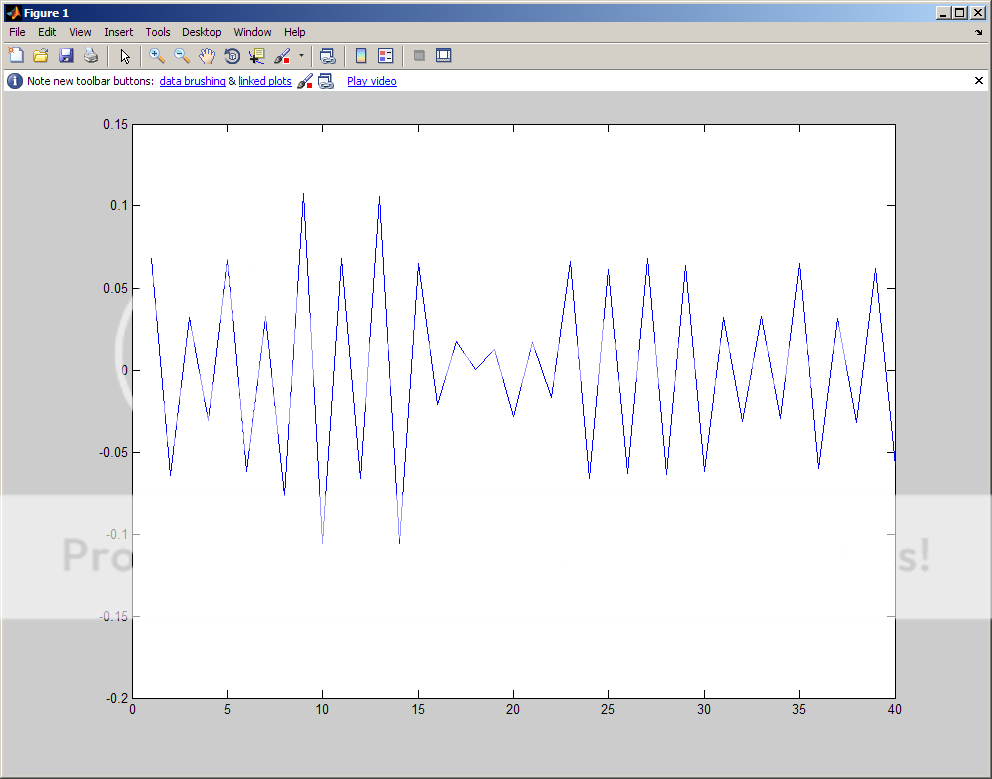Toggle the Edit Plot arrow pointer
The image size is (992, 779).
[x=125, y=56]
